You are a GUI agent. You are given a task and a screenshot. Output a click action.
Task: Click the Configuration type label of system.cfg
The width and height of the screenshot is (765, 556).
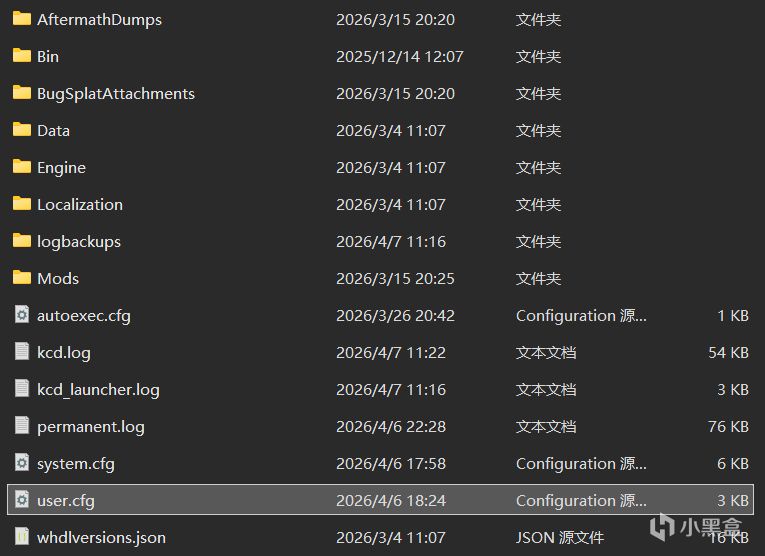click(581, 463)
